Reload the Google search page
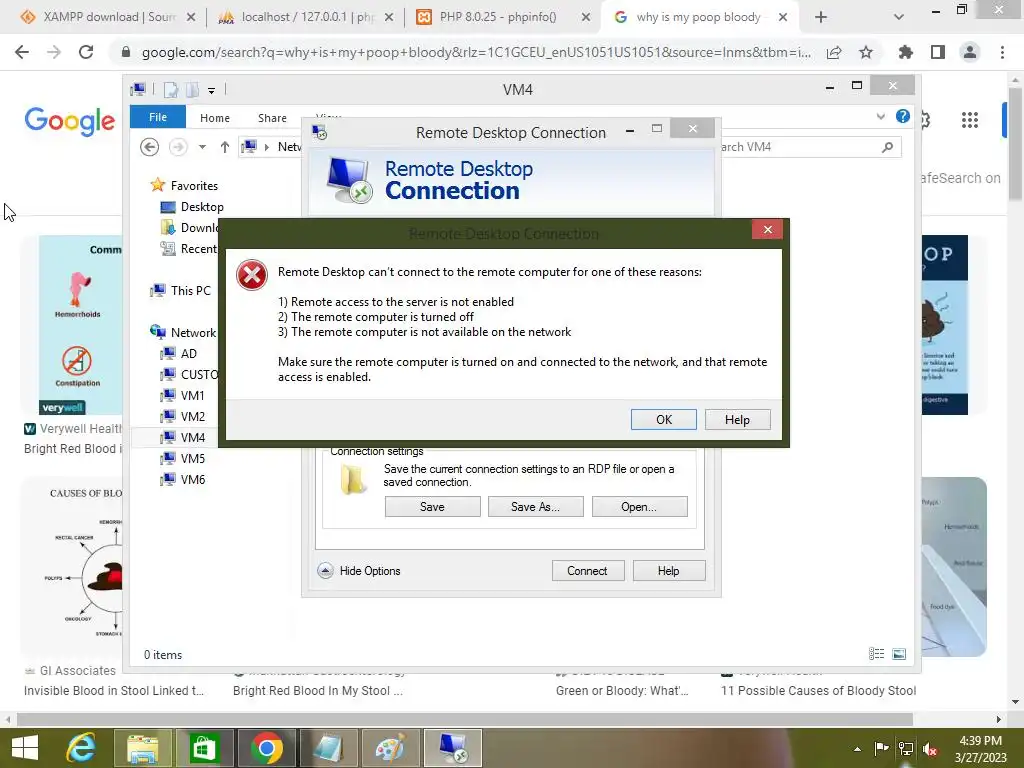Viewport: 1024px width, 768px height. point(86,52)
